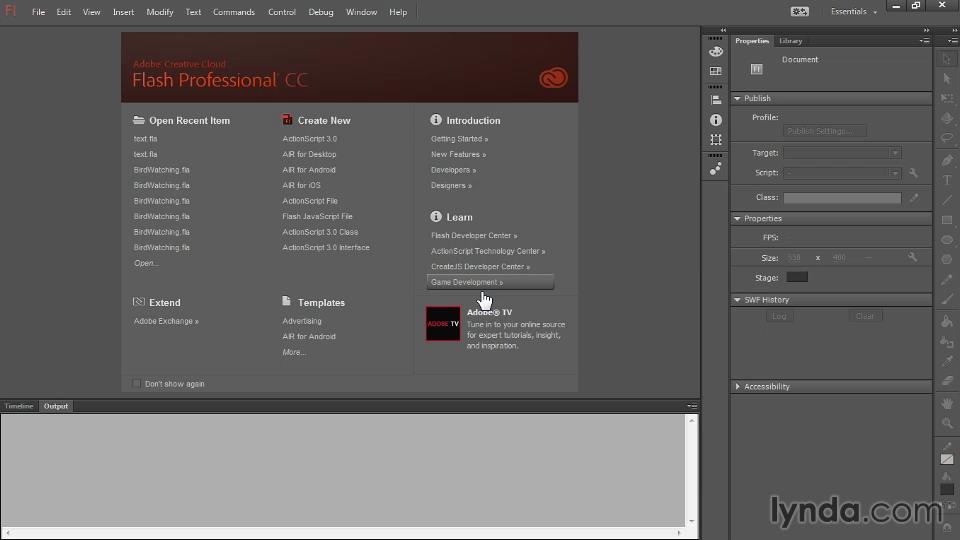Select the Selection tool

(x=947, y=59)
